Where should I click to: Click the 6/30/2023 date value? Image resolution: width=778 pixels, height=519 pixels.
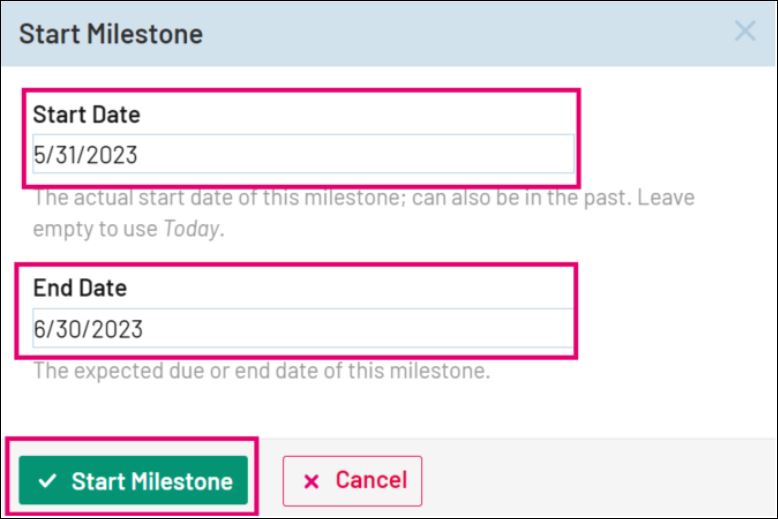88,328
